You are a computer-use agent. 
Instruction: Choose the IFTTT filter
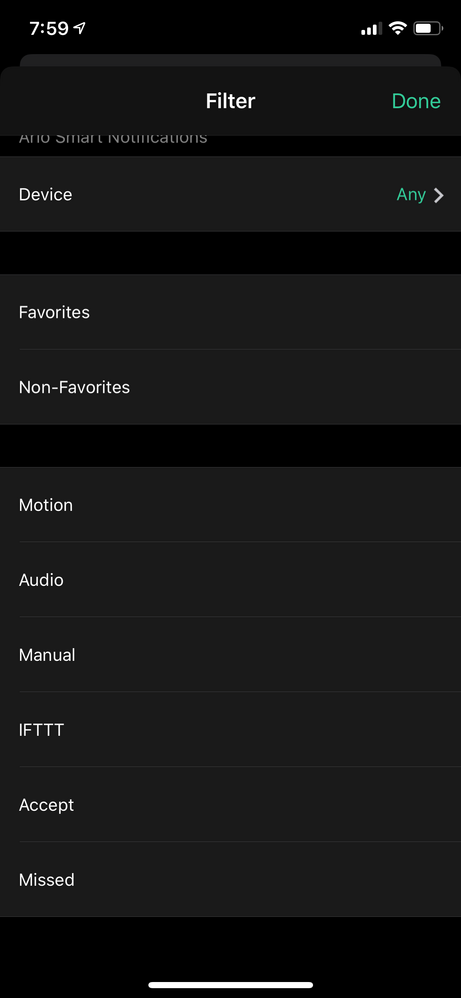click(230, 729)
